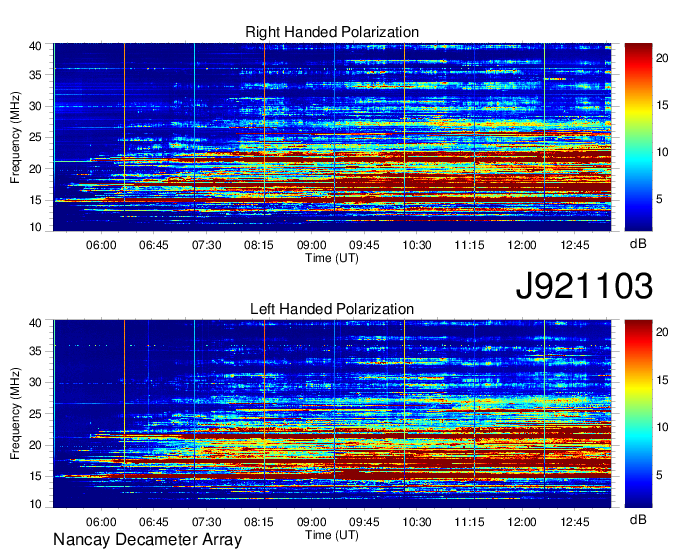Click 12:00 tick label on upper plot
The image size is (680, 552).
point(522,245)
